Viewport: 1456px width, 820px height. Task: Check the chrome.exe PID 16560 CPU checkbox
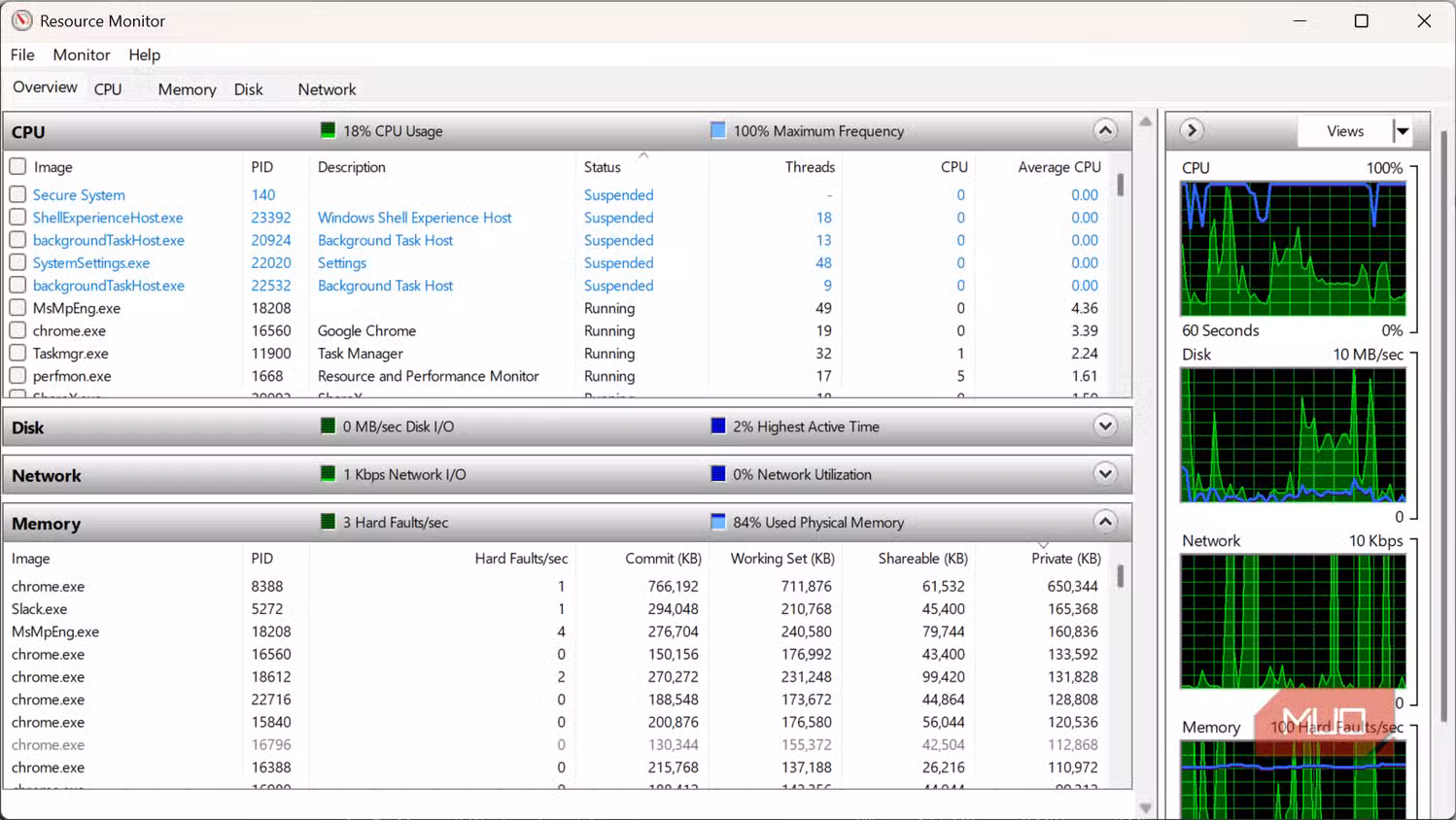point(17,330)
